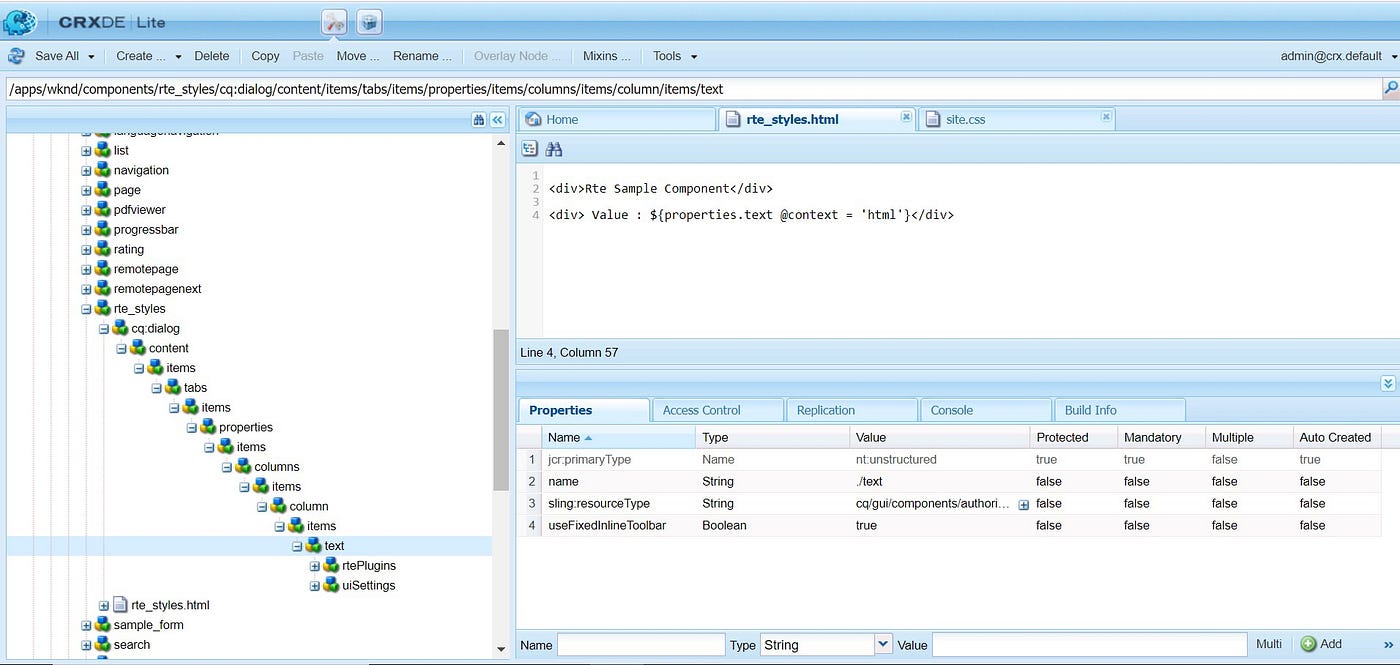Viewport: 1400px width, 665px height.
Task: Switch to the Replication tab
Action: coord(852,410)
